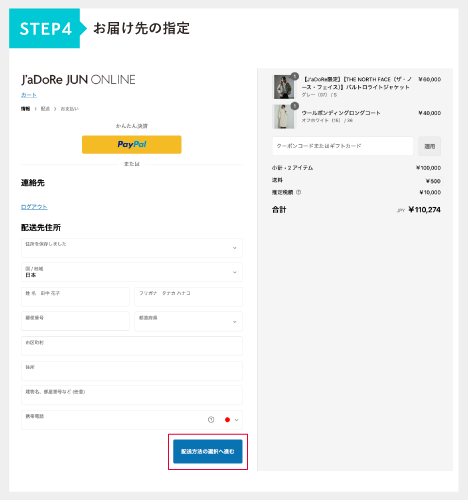Select the お支払い step in breadcrumb
The height and width of the screenshot is (500, 468).
coord(69,109)
